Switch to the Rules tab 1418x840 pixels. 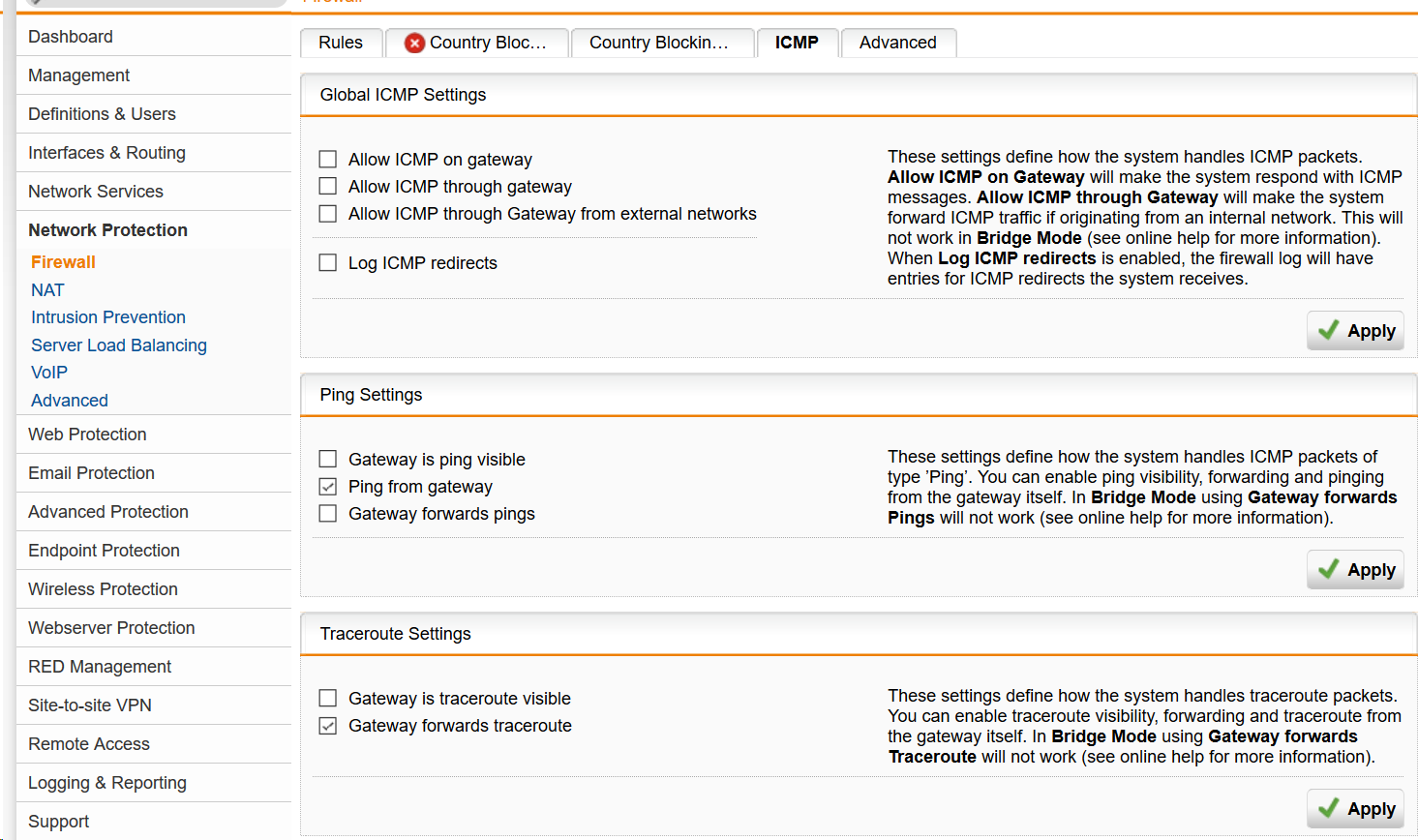point(341,43)
